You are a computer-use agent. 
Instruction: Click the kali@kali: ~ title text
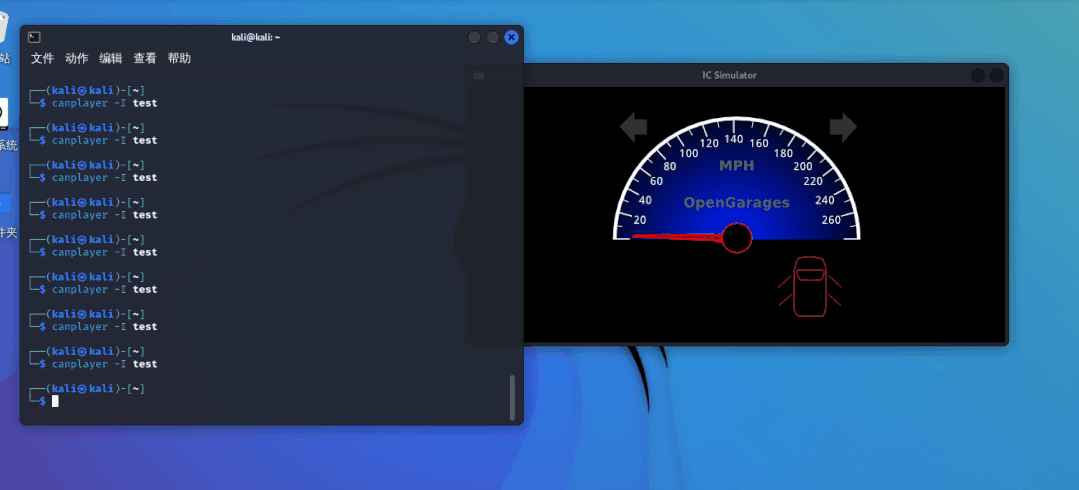click(x=256, y=37)
